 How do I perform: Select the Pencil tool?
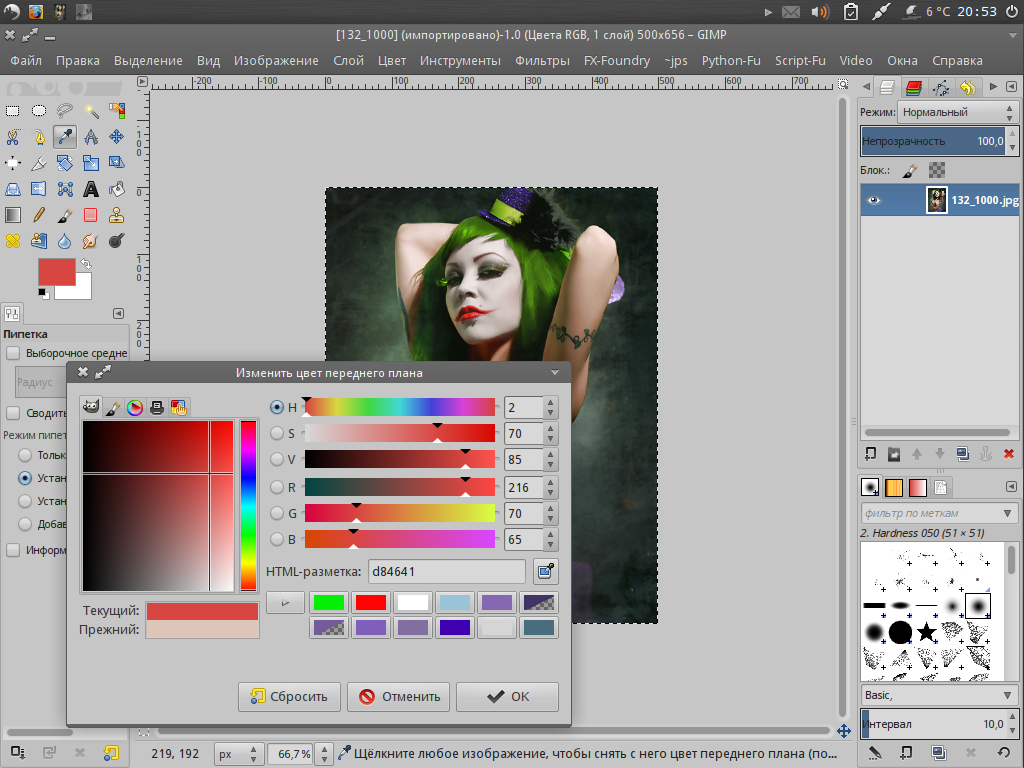click(39, 216)
